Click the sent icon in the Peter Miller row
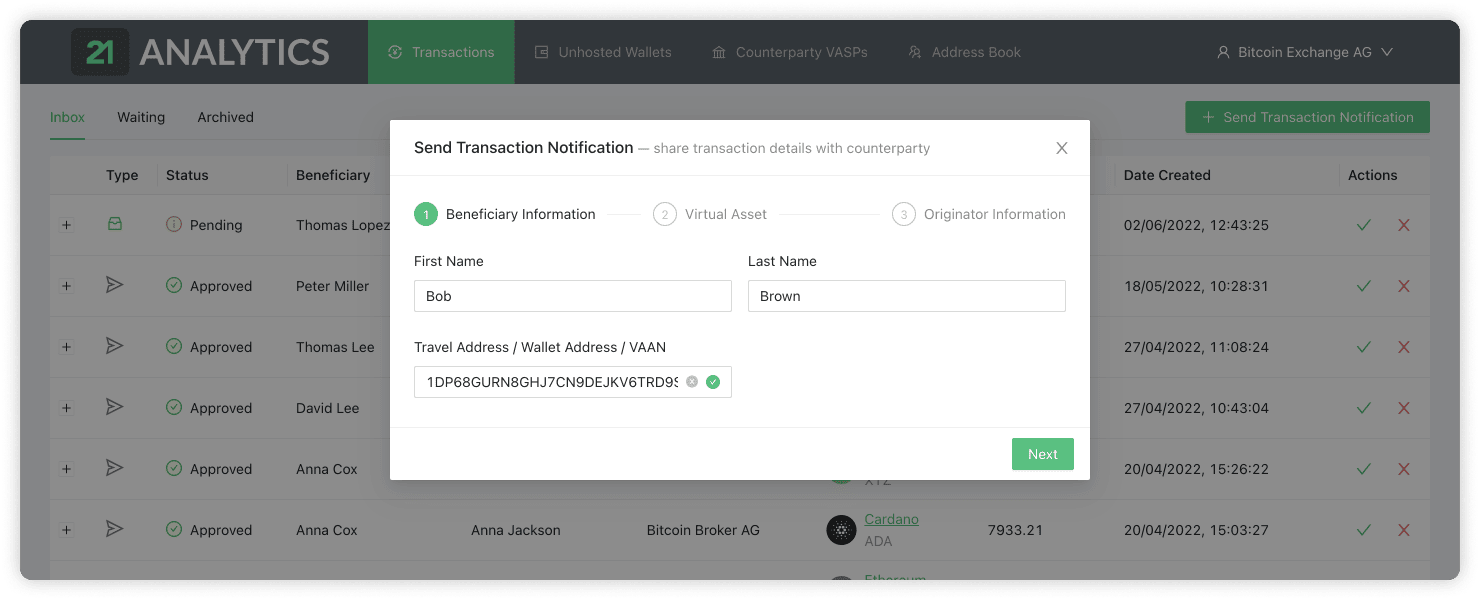The image size is (1480, 600). tap(115, 286)
